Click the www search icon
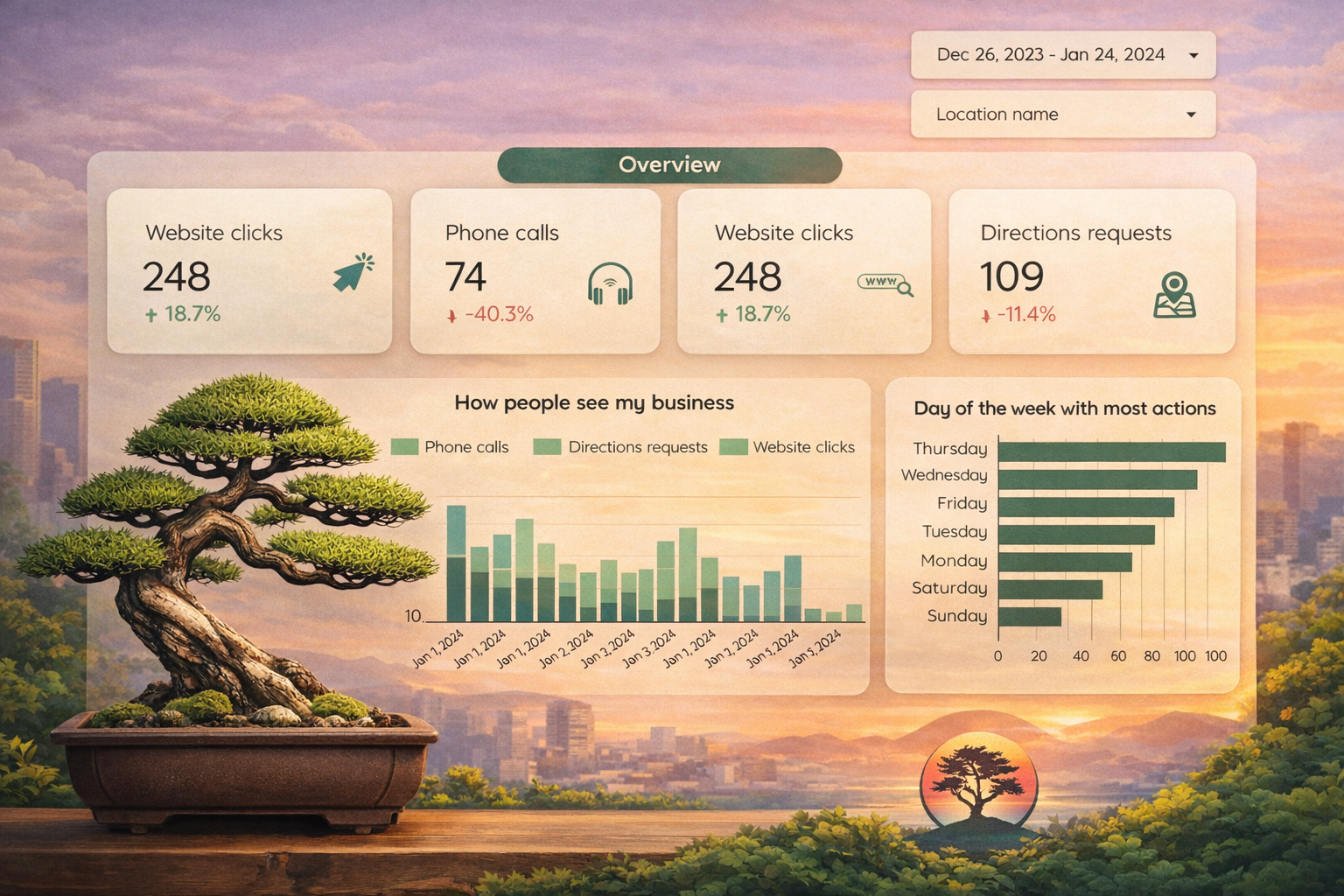 coord(885,283)
